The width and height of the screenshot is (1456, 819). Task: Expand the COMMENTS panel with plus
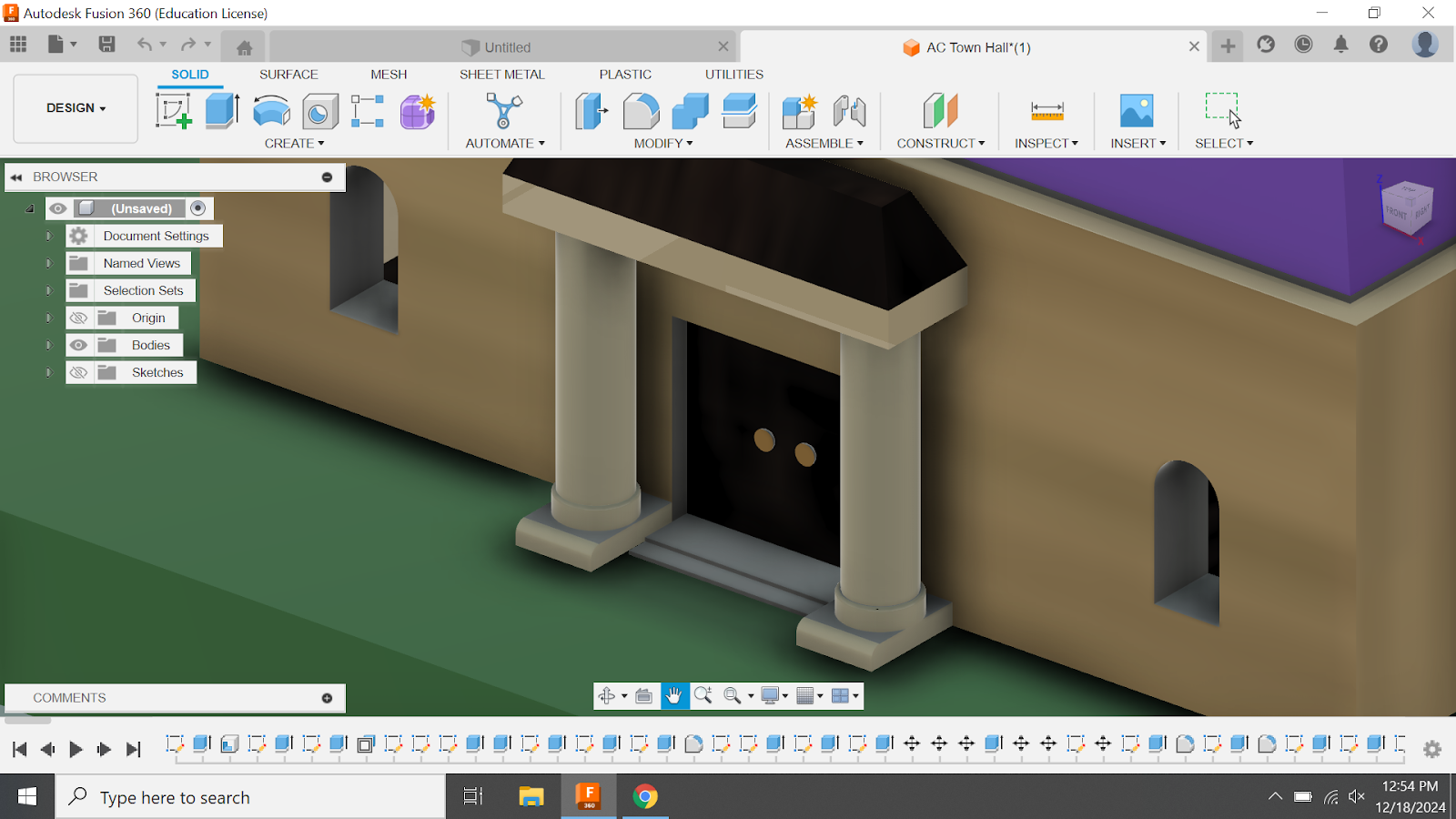click(327, 698)
